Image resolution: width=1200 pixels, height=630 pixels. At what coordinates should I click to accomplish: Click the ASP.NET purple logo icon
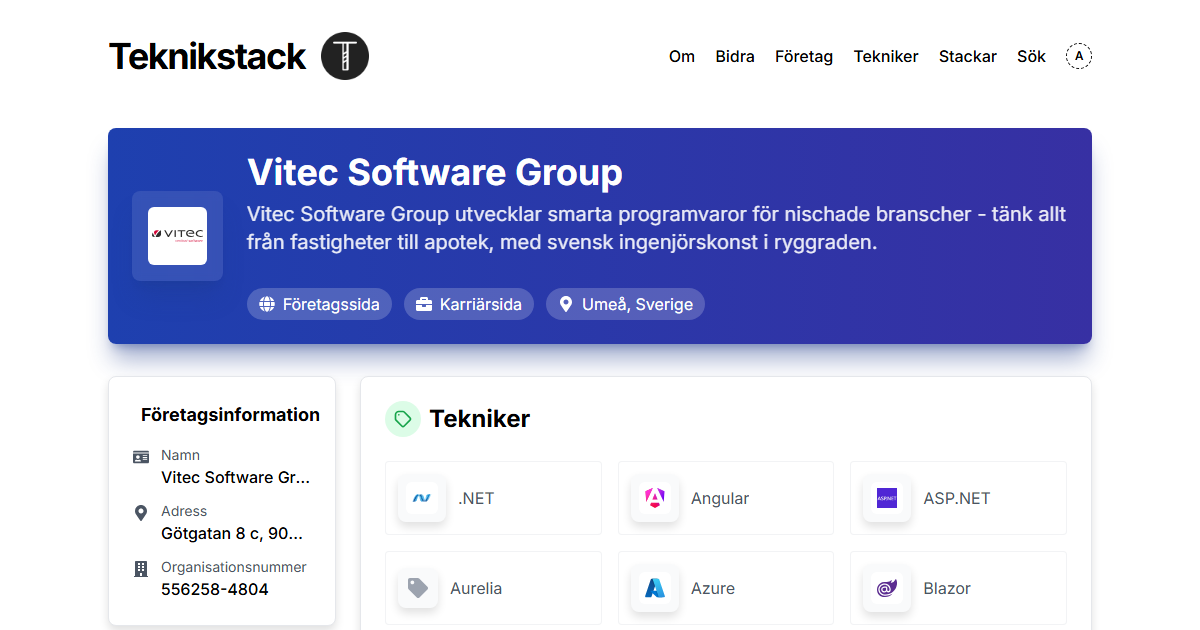(887, 498)
